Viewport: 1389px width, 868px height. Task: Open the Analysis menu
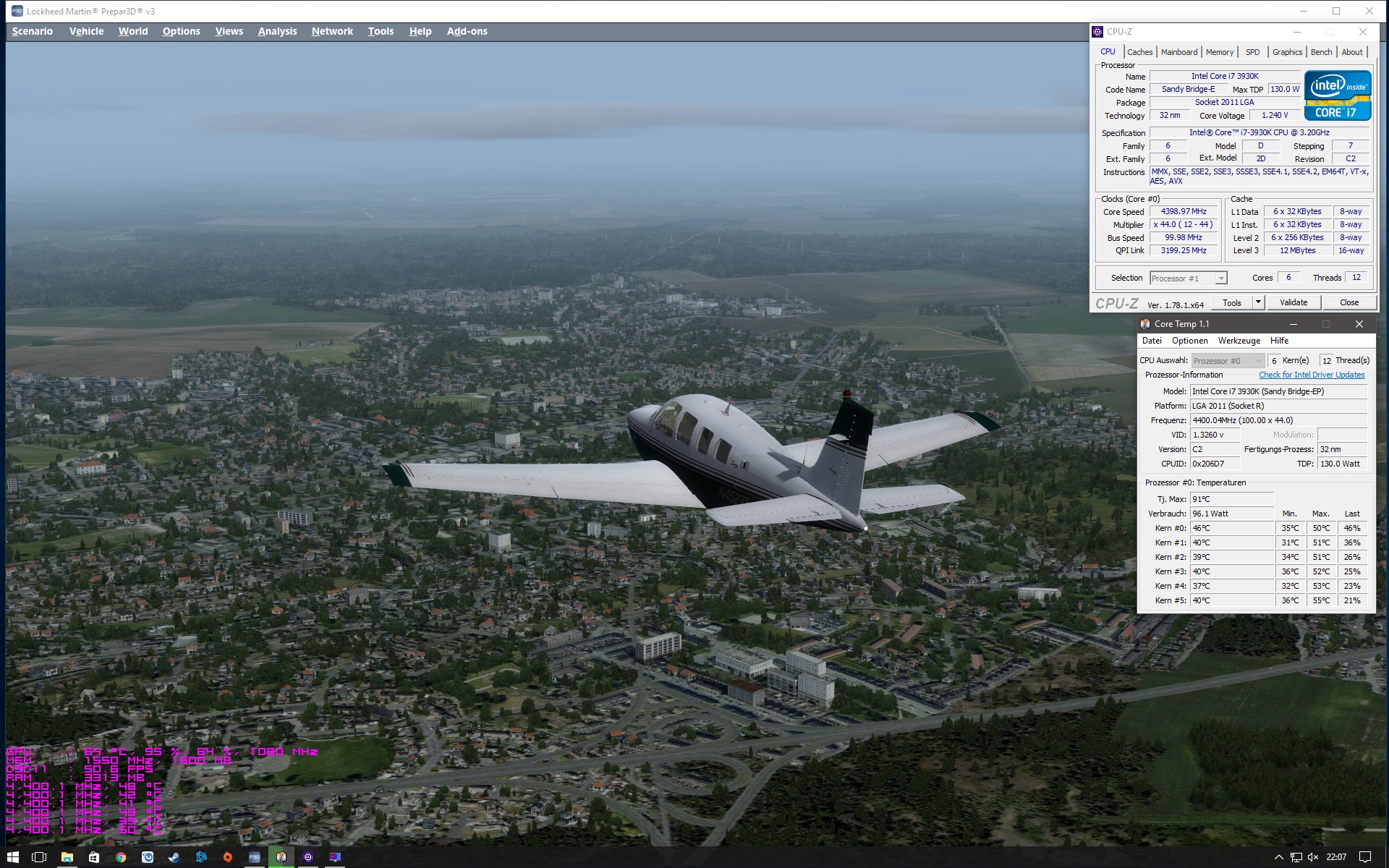[277, 31]
